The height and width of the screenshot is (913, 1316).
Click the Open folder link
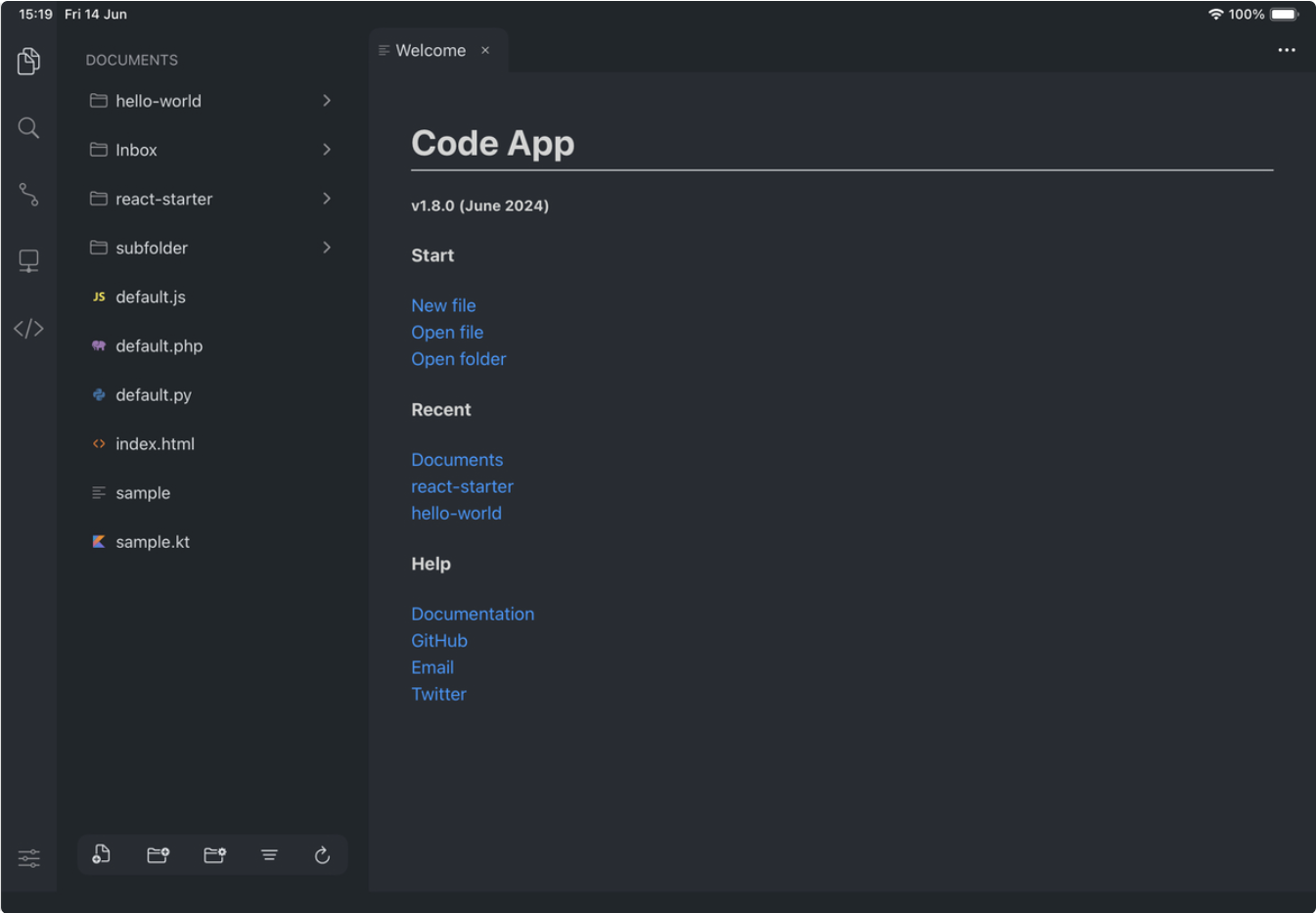pyautogui.click(x=459, y=358)
